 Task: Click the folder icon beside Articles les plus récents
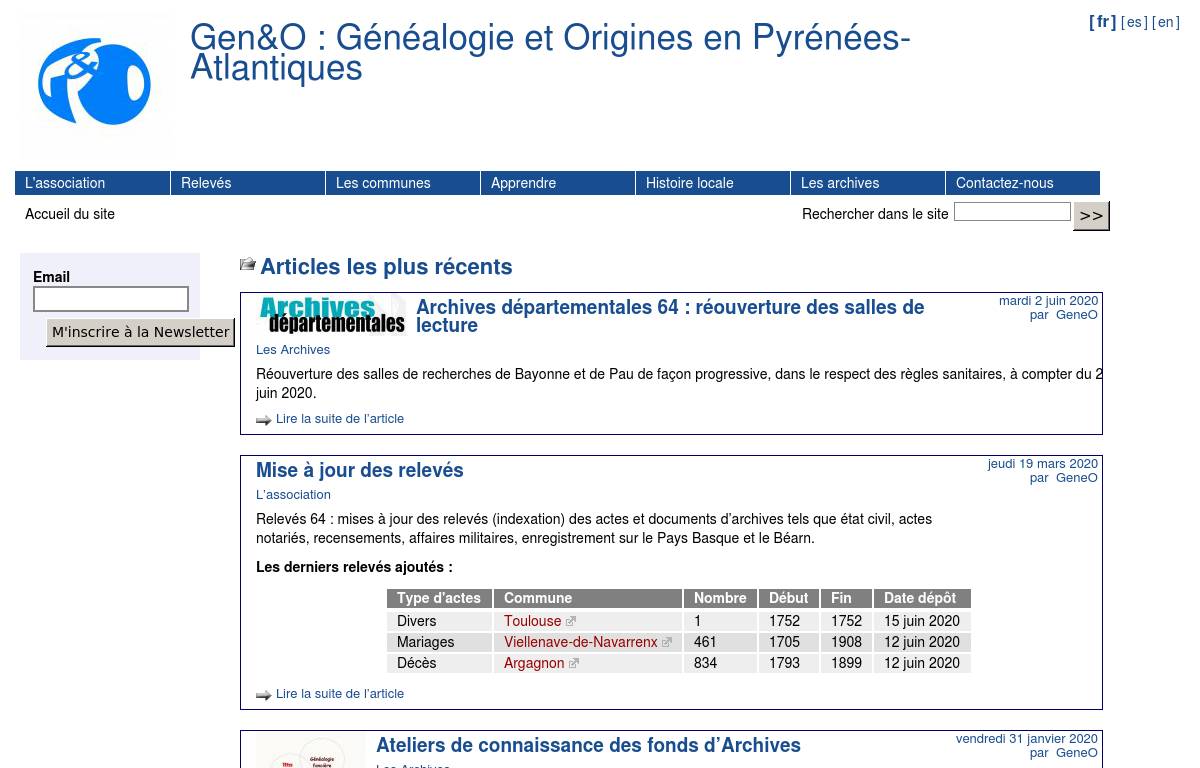(x=248, y=265)
